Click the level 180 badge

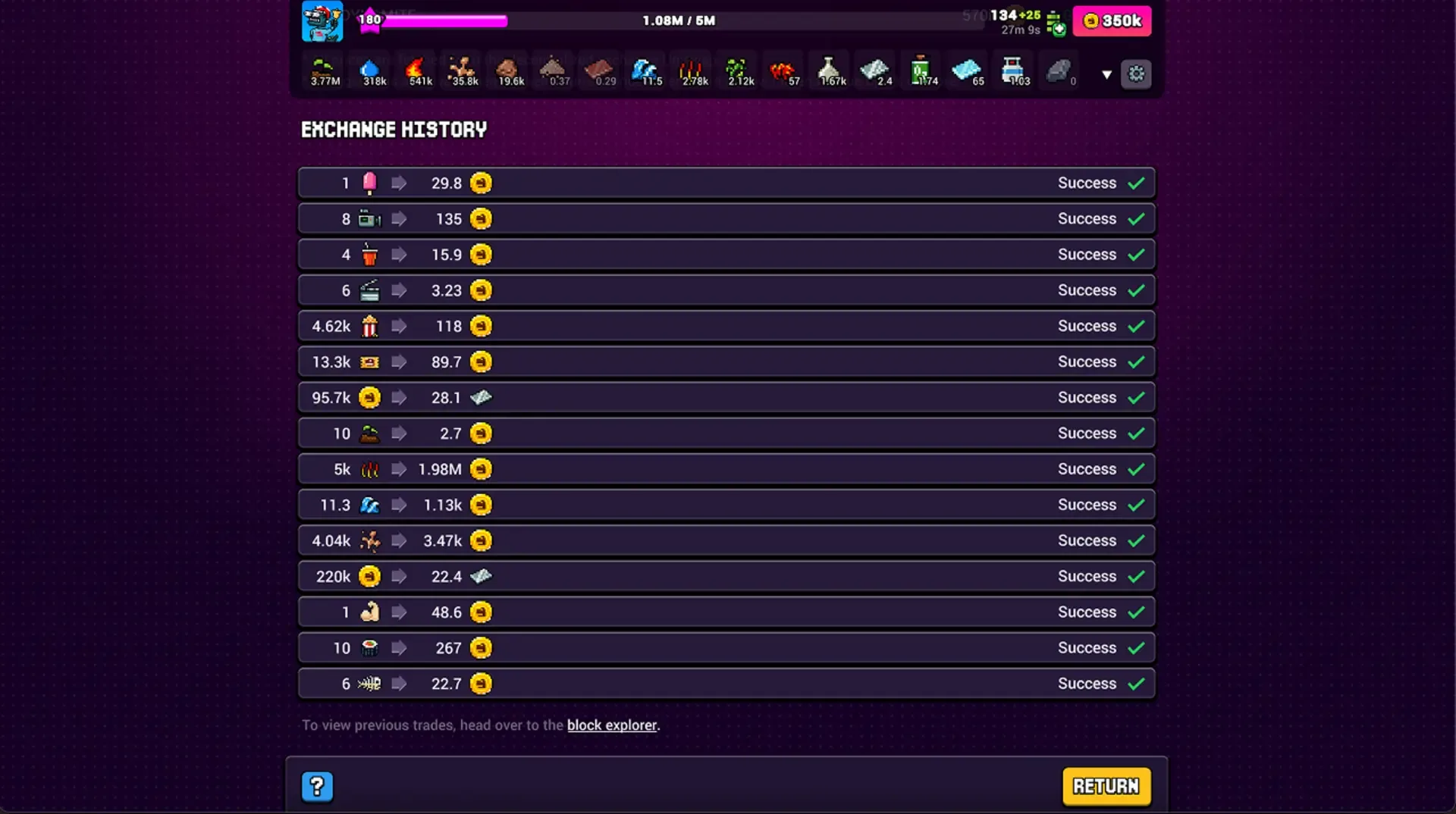pos(370,20)
